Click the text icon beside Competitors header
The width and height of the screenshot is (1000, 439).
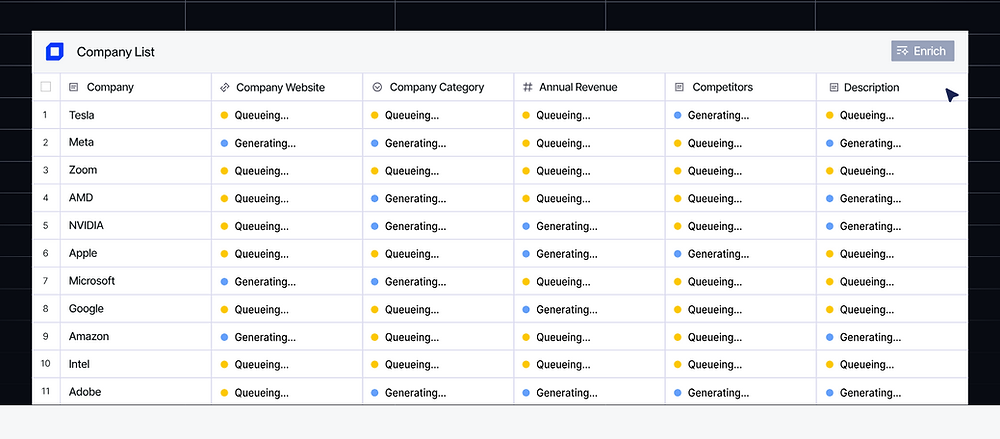click(x=679, y=87)
